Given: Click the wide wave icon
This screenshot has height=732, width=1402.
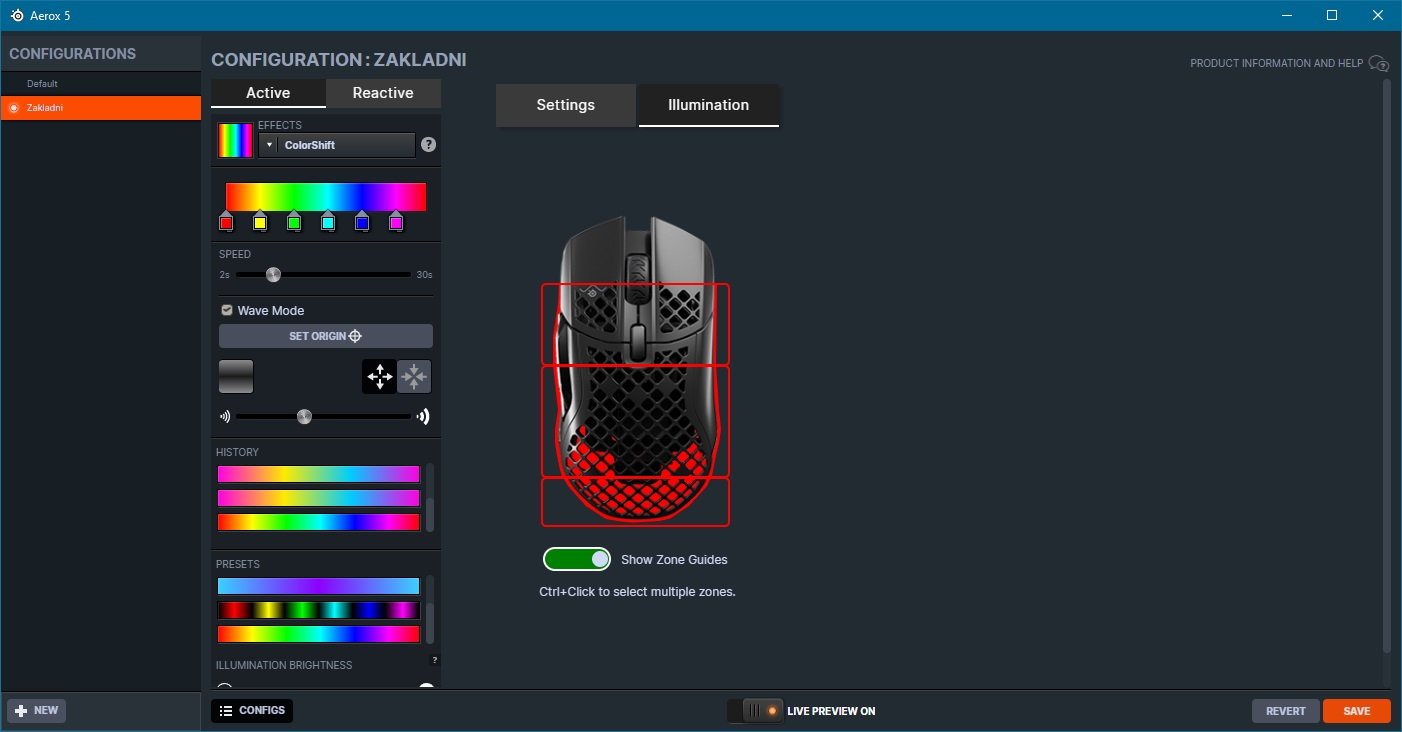Looking at the screenshot, I should point(424,417).
